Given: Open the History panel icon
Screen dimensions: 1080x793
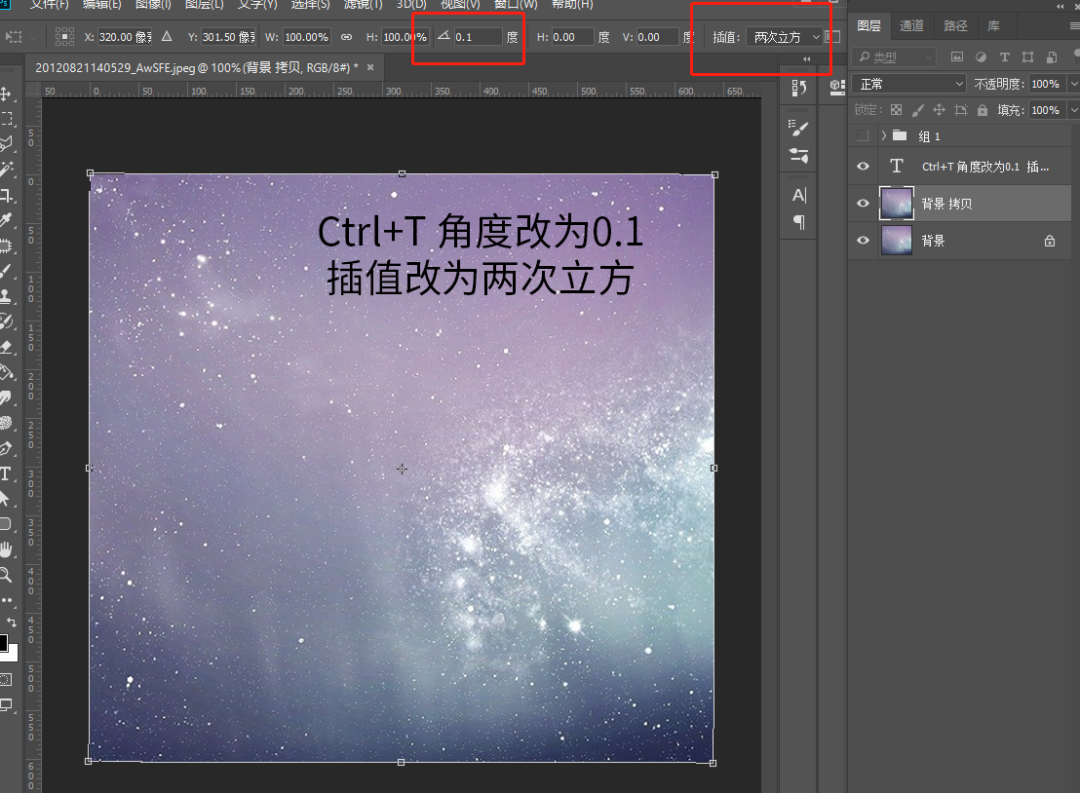Looking at the screenshot, I should 799,89.
